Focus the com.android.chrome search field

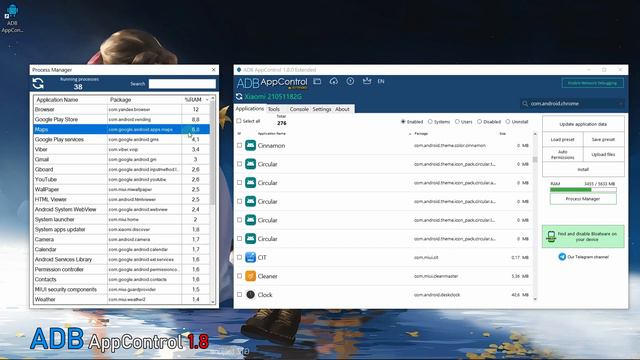573,104
